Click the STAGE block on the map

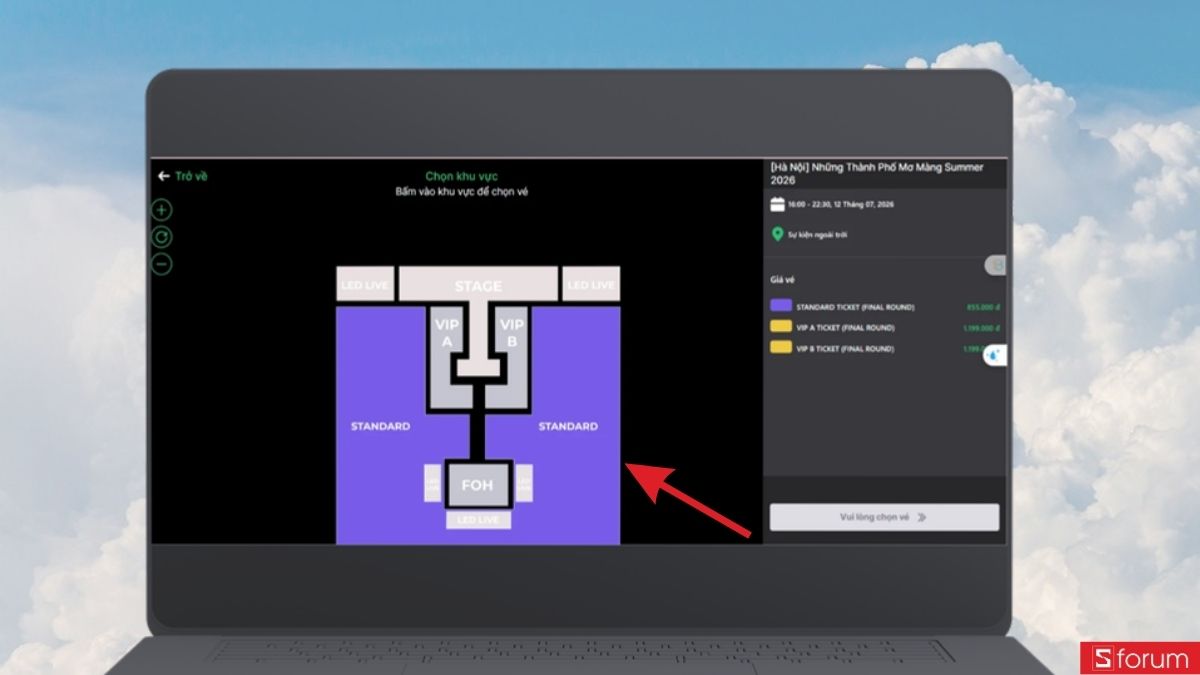[478, 284]
